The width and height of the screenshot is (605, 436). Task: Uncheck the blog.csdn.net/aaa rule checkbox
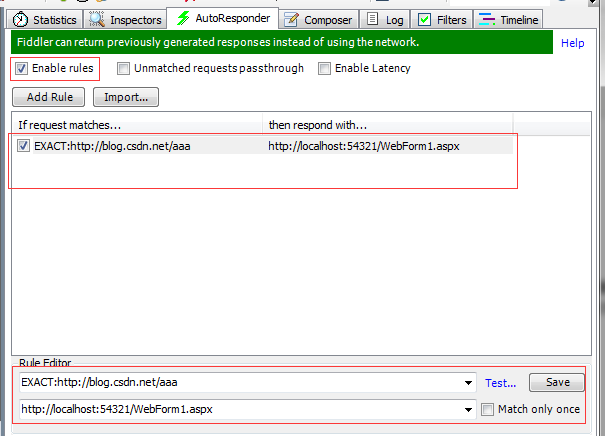tap(24, 146)
